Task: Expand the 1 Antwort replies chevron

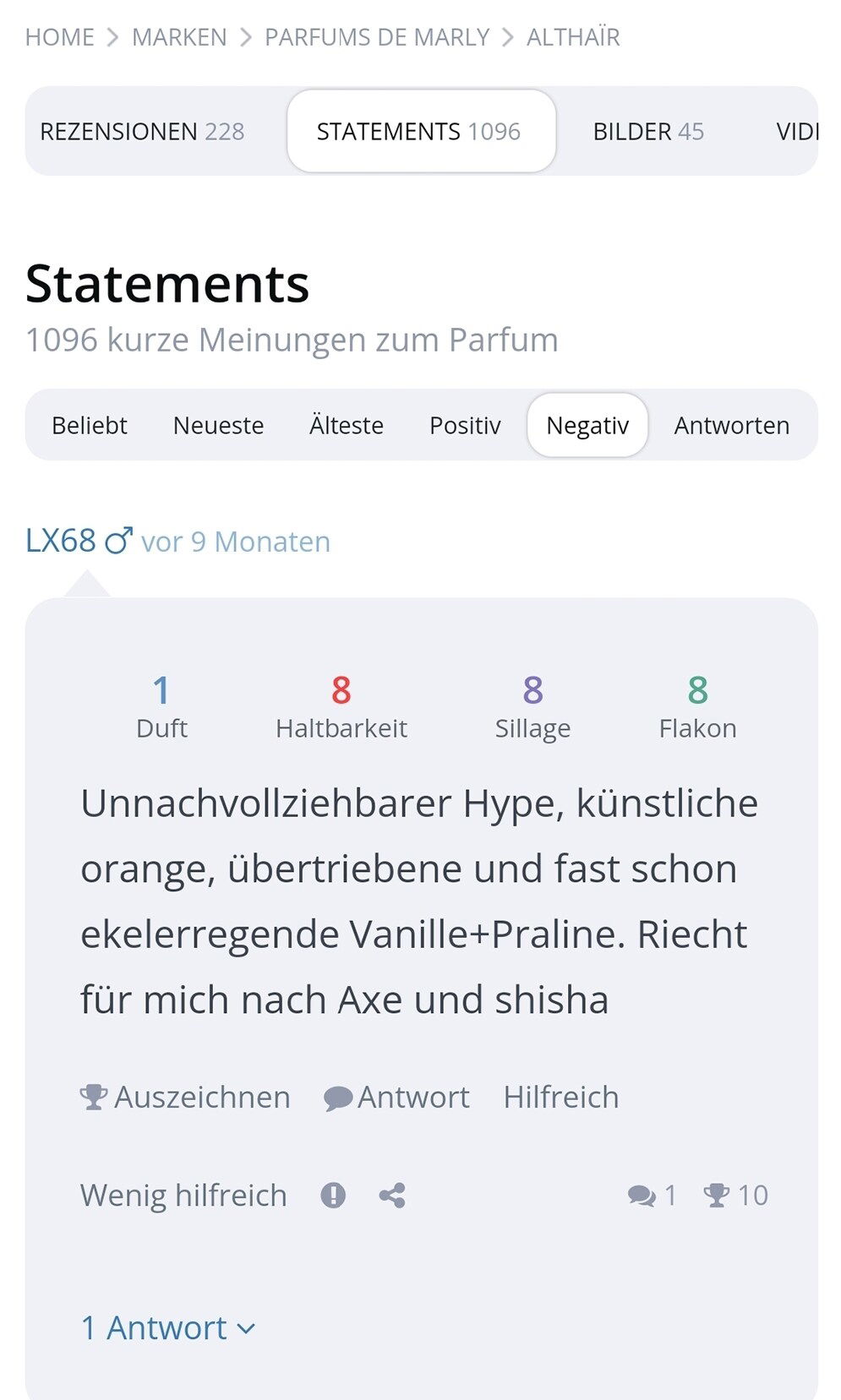Action: coord(246,1328)
